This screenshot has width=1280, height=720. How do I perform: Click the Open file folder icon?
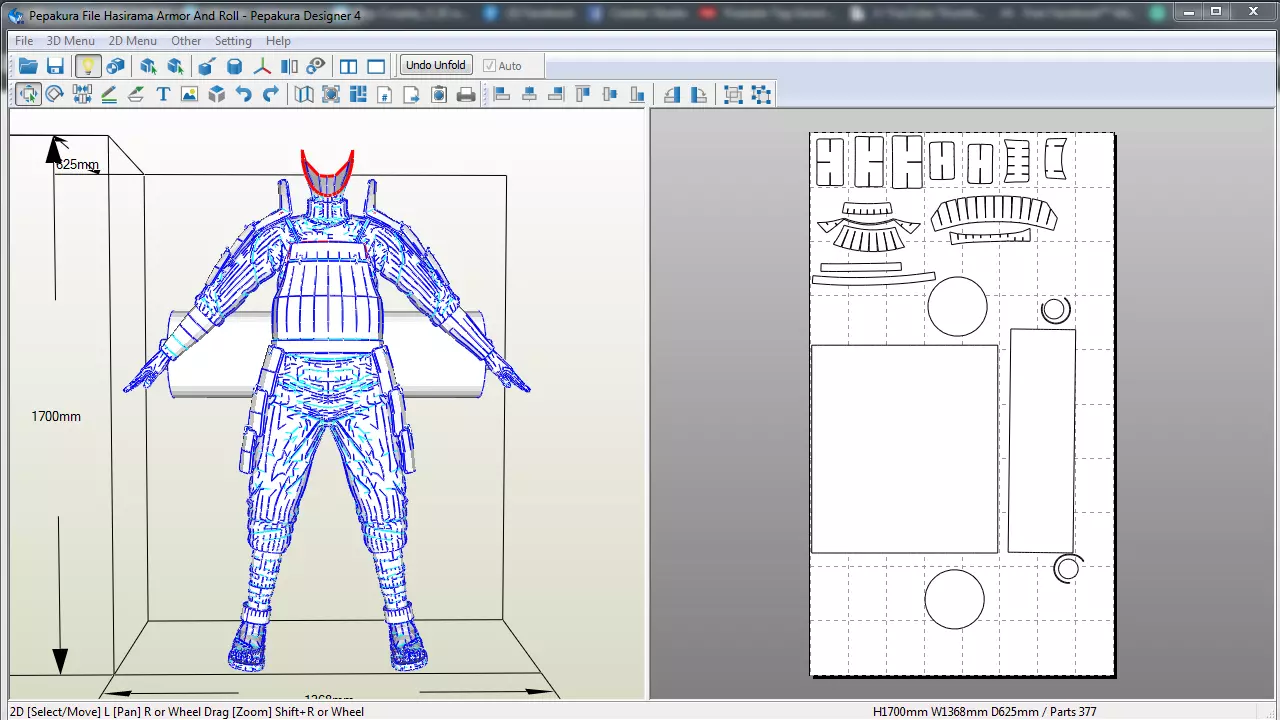(28, 66)
